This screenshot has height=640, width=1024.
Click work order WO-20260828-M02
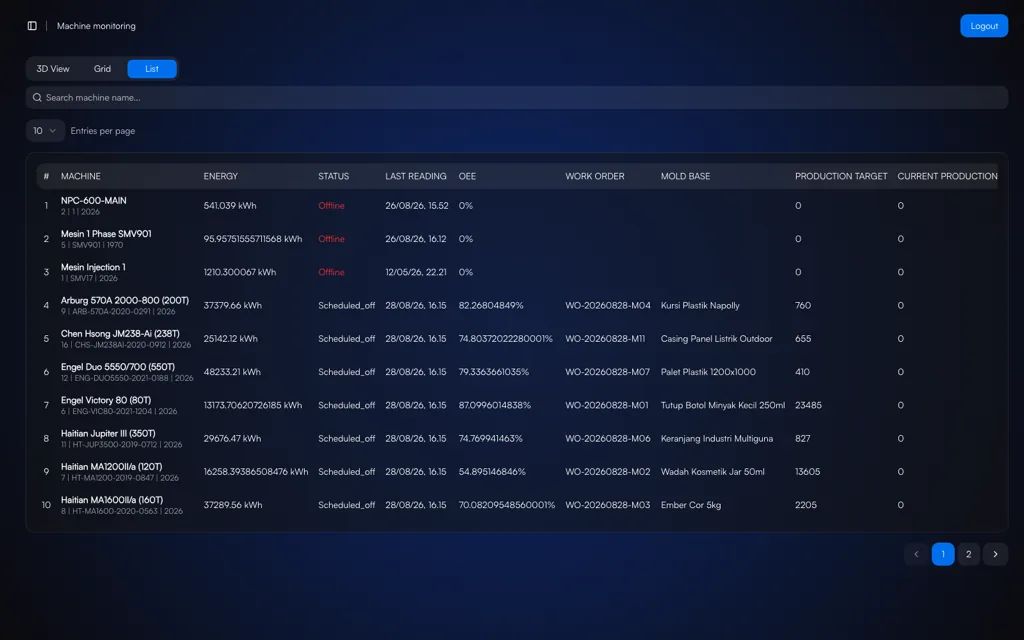608,472
